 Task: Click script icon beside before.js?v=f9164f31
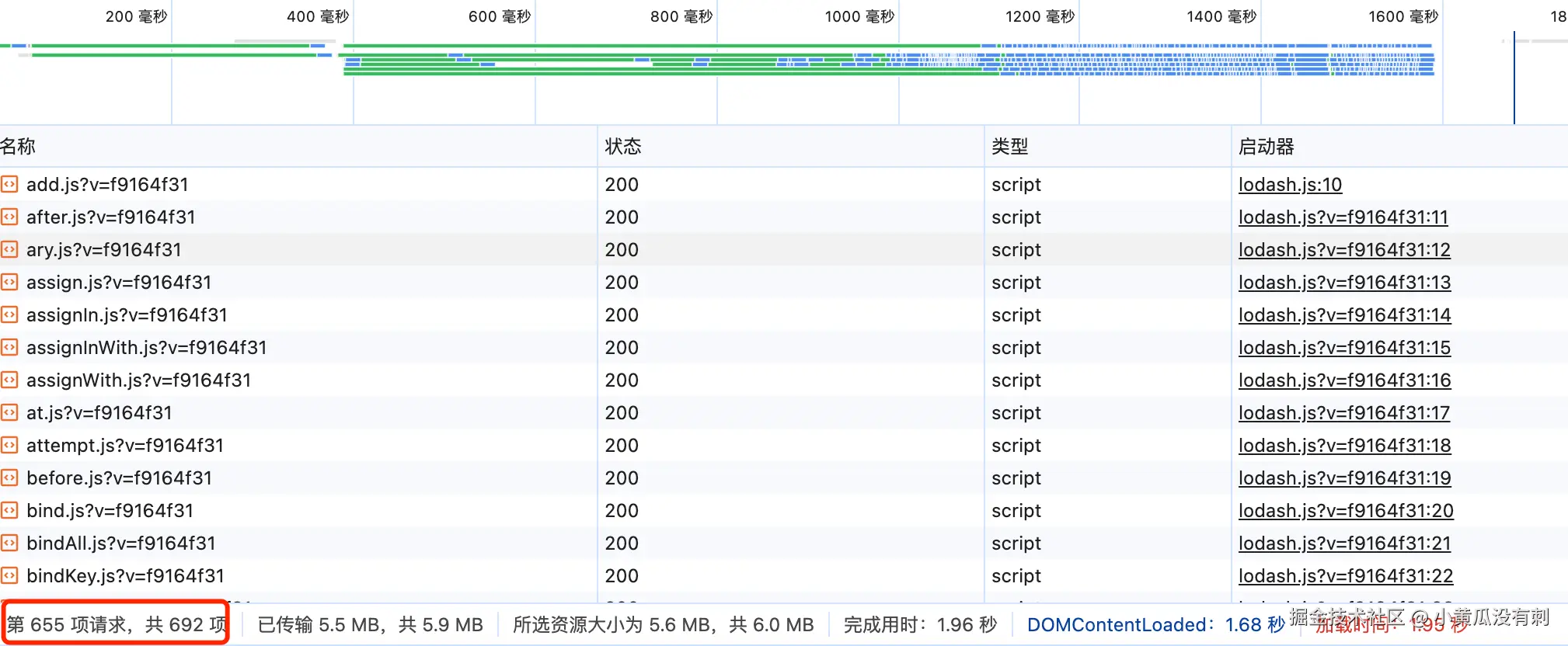coord(9,478)
